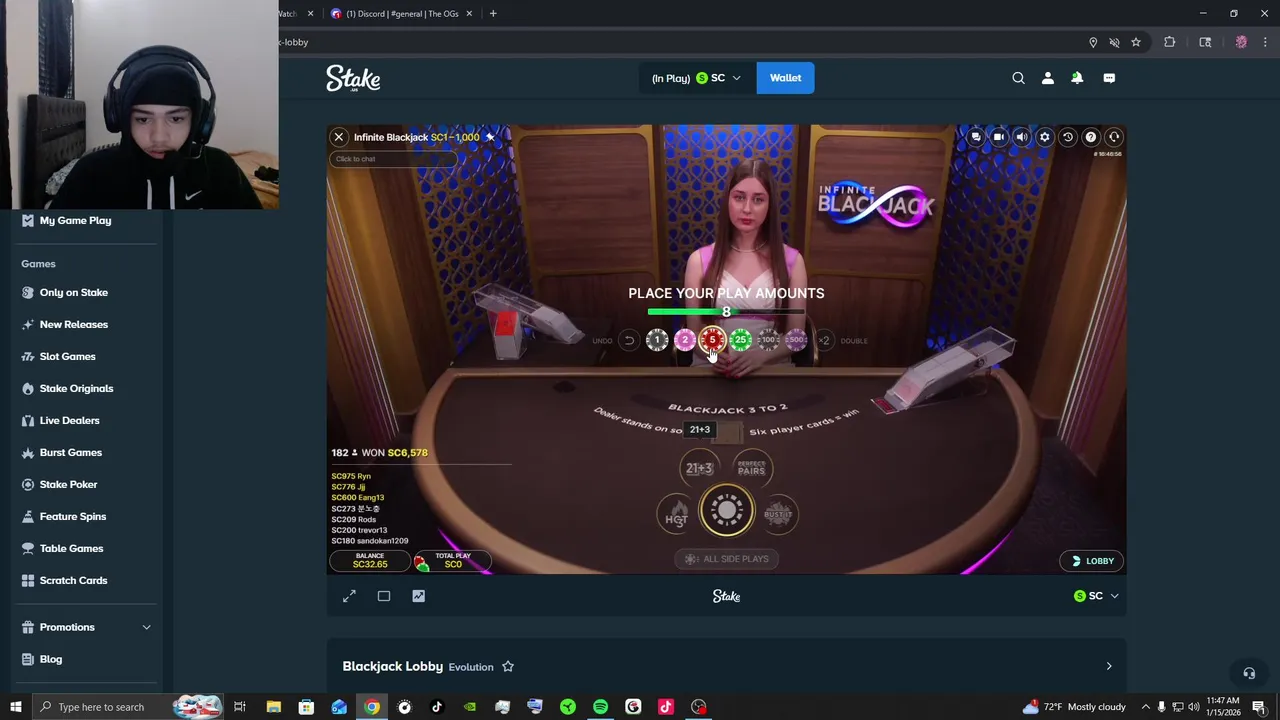Open game history clock icon

1068,137
